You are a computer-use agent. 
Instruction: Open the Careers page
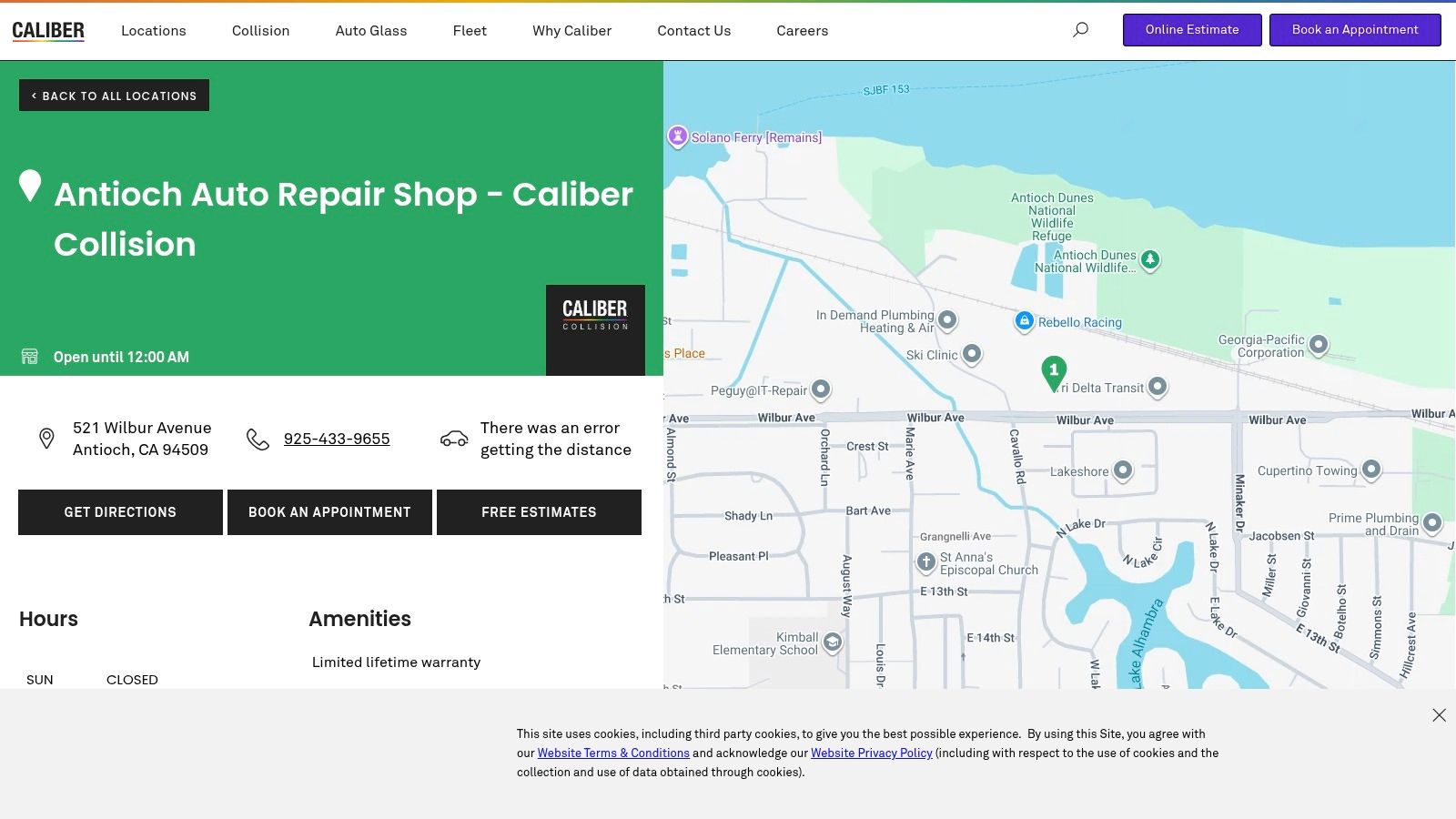tap(803, 31)
